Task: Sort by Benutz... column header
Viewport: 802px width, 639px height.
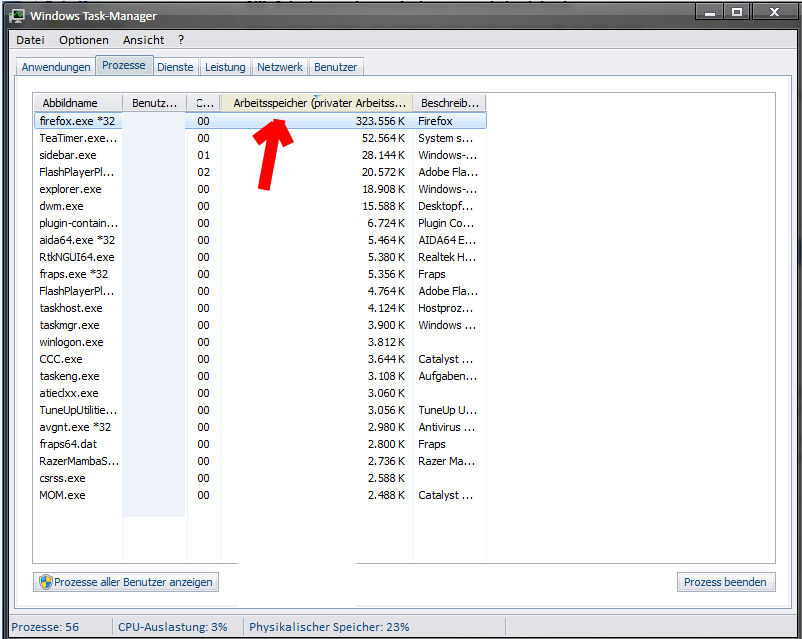Action: coord(154,103)
